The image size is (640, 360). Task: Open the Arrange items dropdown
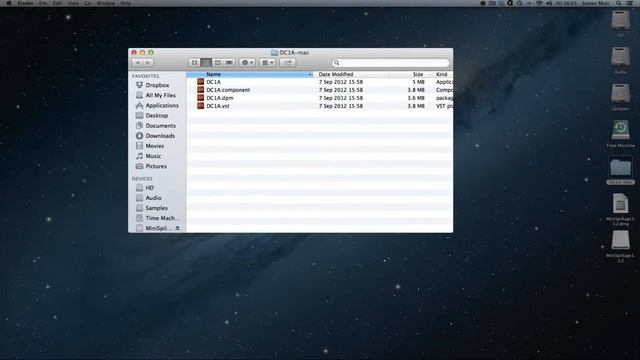[x=267, y=62]
